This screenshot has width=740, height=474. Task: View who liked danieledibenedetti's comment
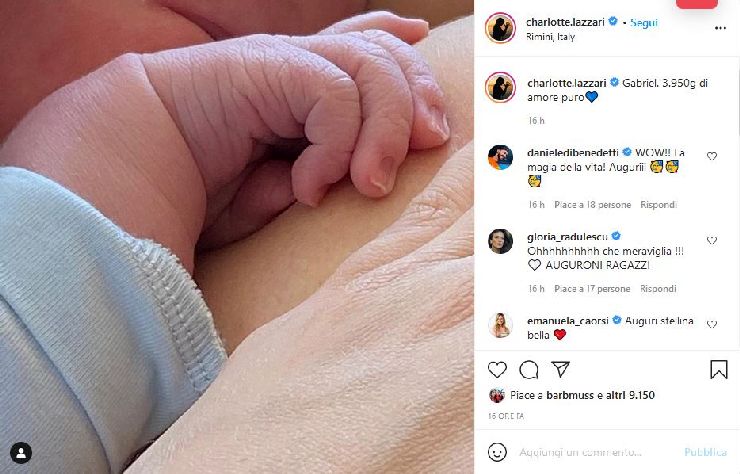coord(592,204)
